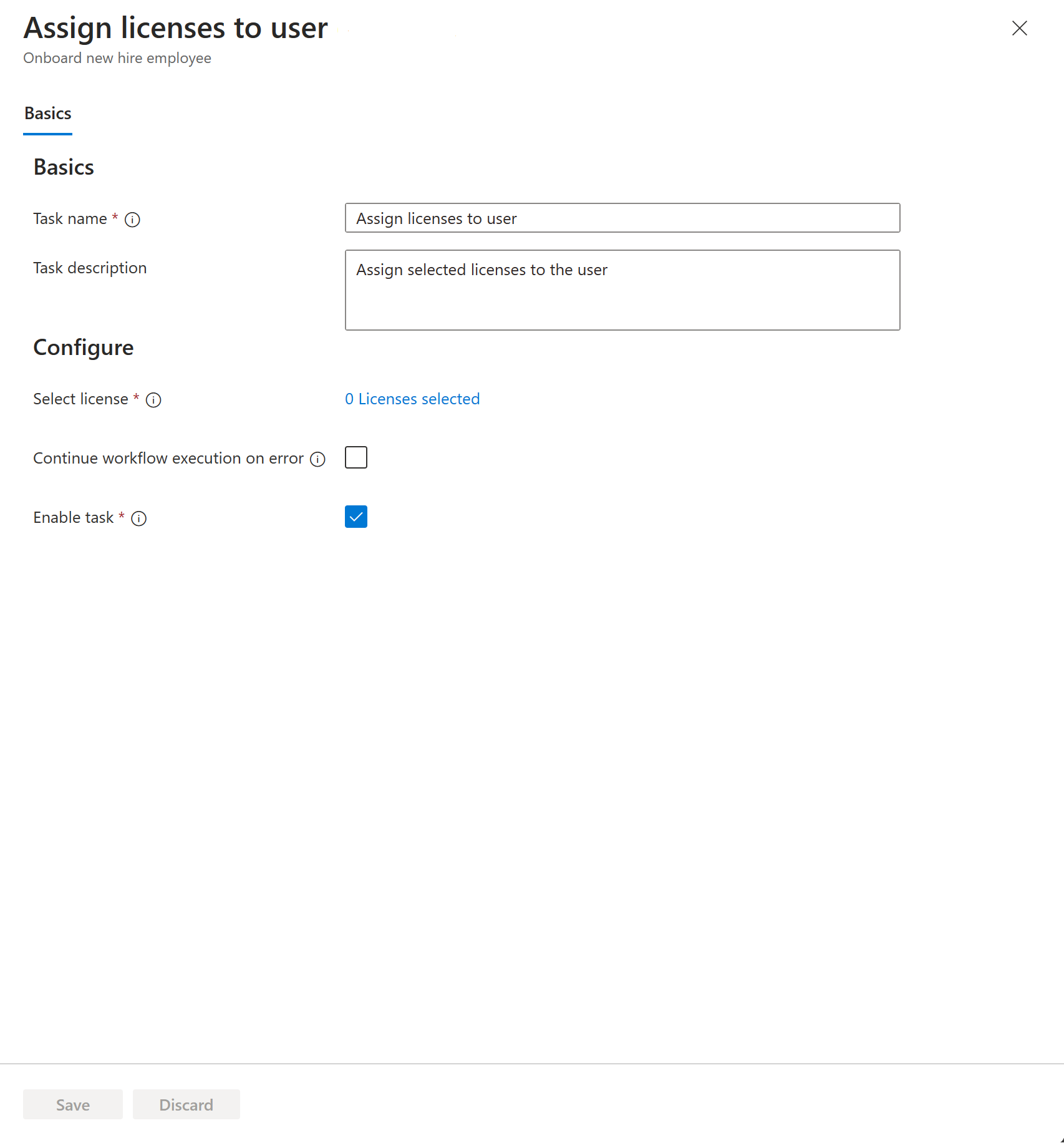Select the Basics section heading
Viewport: 1064px width, 1143px height.
point(64,167)
